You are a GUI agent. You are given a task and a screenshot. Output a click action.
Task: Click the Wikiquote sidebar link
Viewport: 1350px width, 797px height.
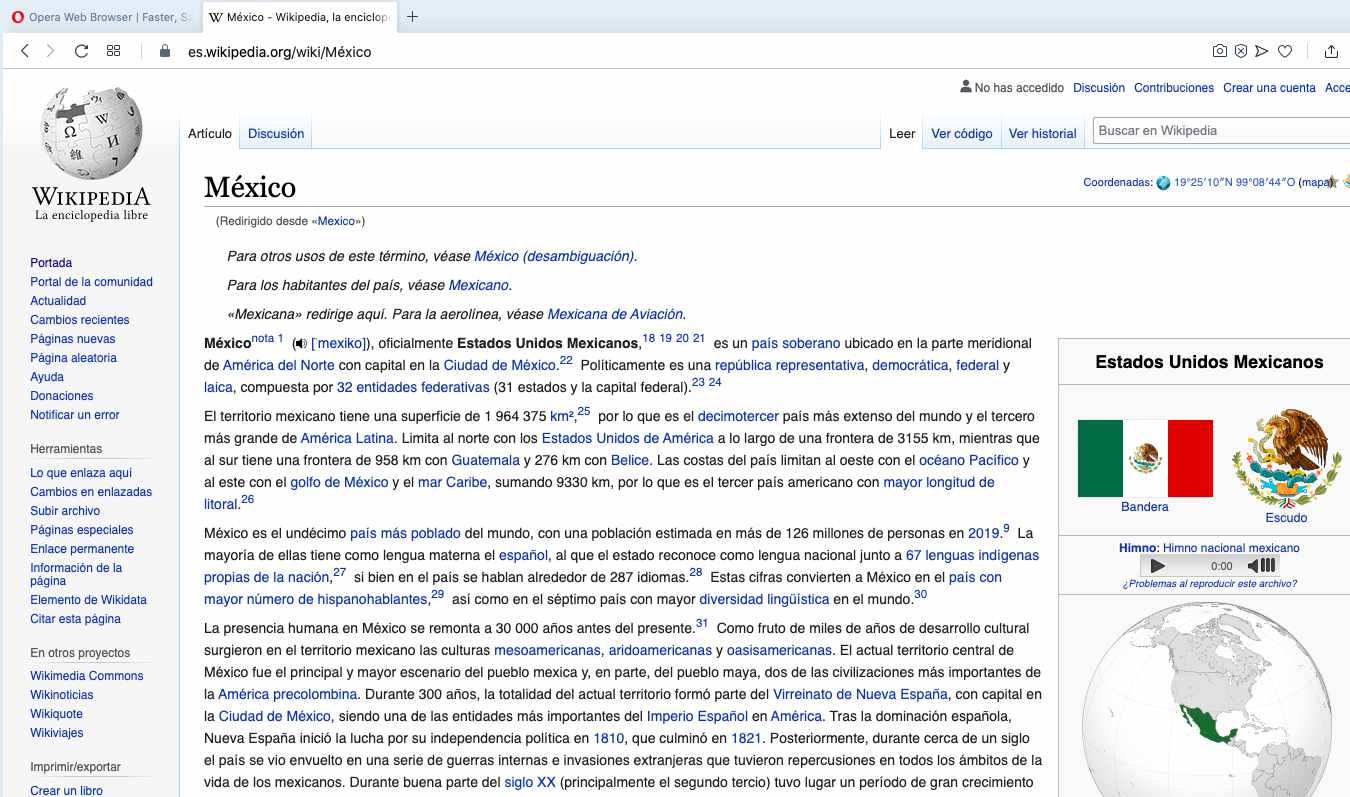[x=56, y=714]
